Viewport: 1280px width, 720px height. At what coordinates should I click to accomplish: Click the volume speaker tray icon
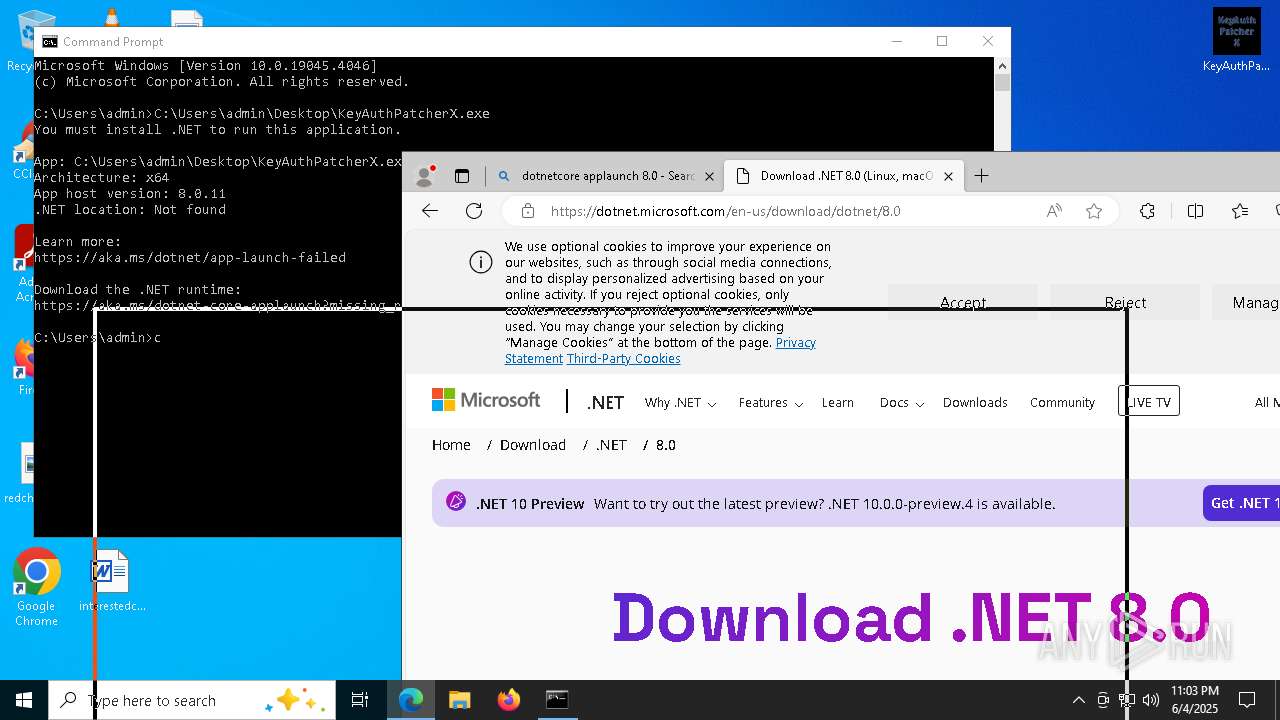click(1151, 700)
